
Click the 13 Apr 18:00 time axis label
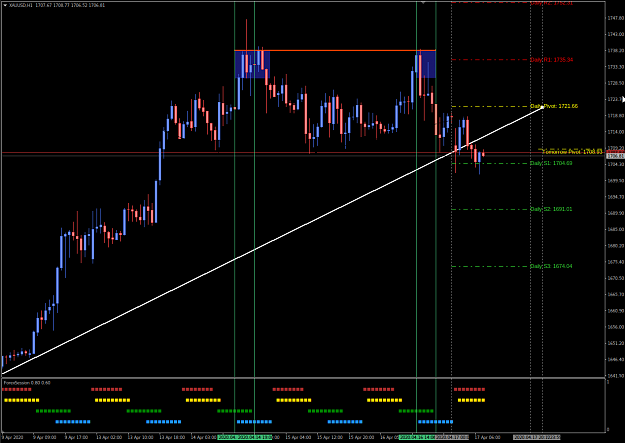click(x=172, y=437)
